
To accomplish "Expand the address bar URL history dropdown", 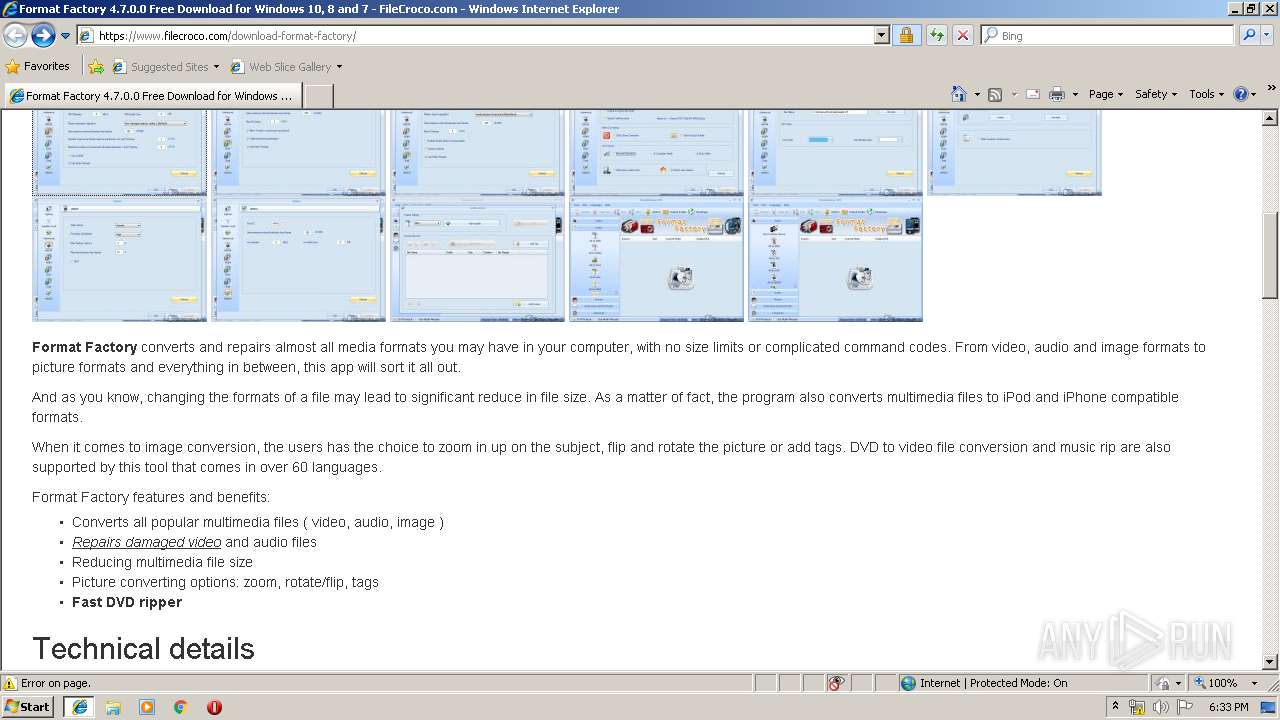I will (881, 35).
